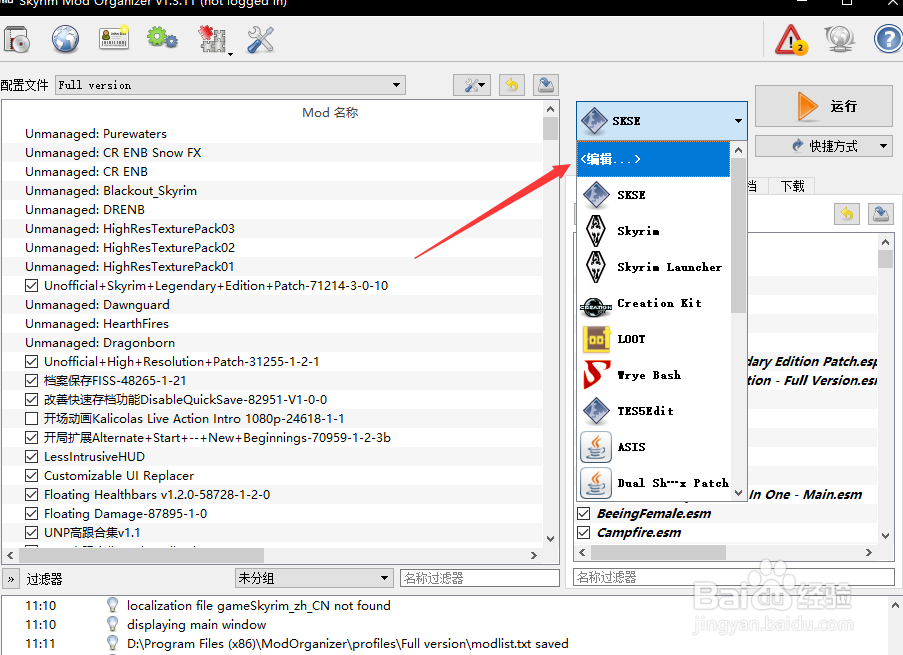The width and height of the screenshot is (903, 655).
Task: Toggle DisableQuickSave mod checkbox
Action: pos(32,400)
